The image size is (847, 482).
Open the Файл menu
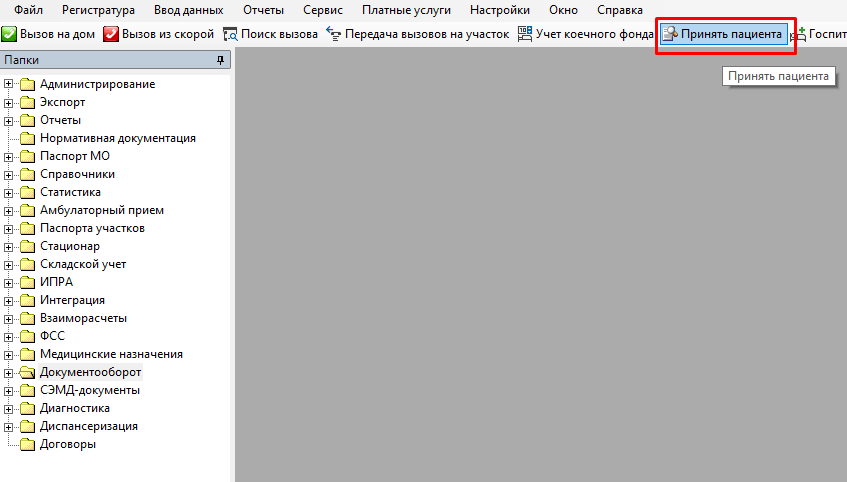[x=29, y=10]
